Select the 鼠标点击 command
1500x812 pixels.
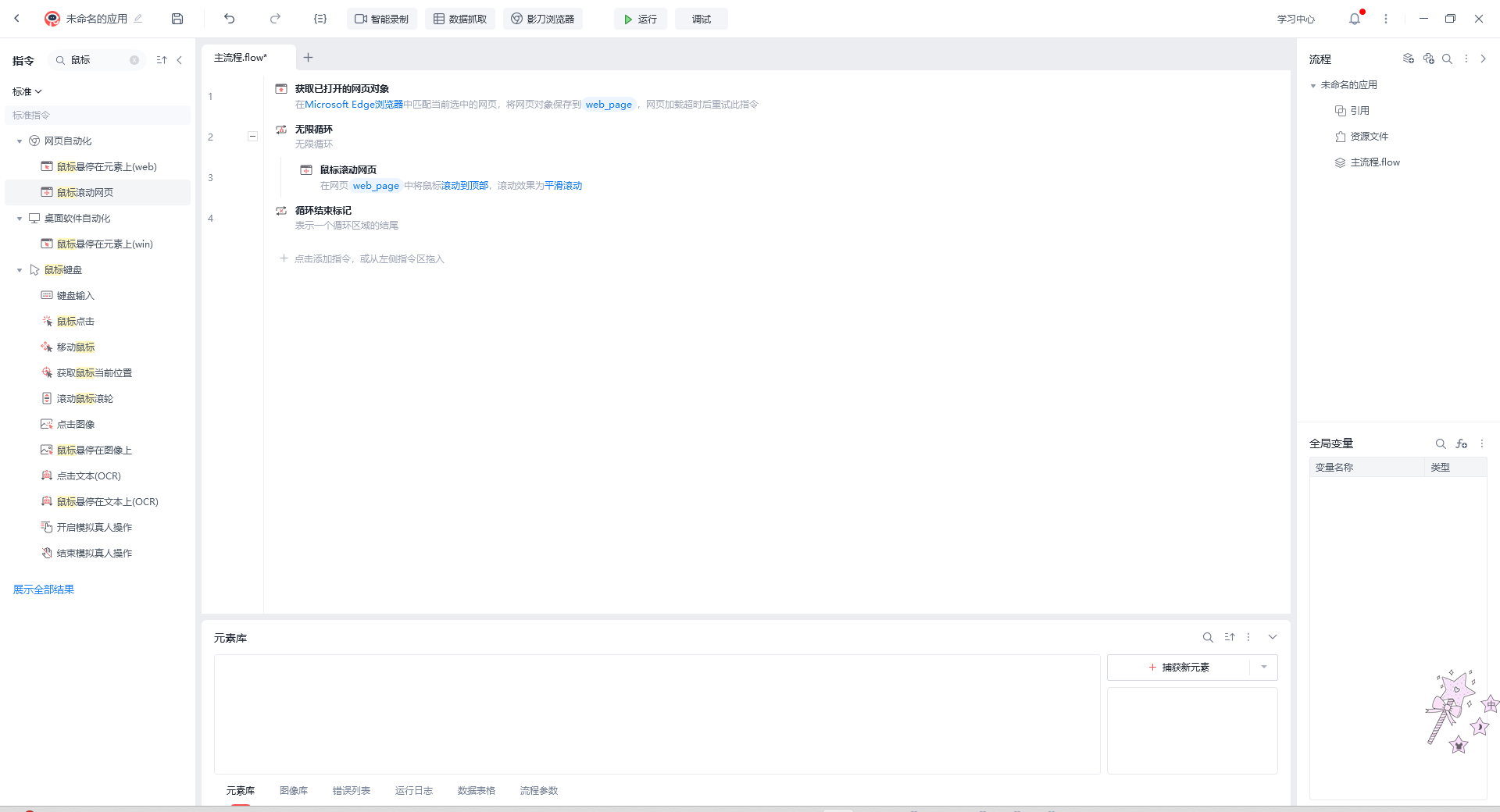[76, 322]
